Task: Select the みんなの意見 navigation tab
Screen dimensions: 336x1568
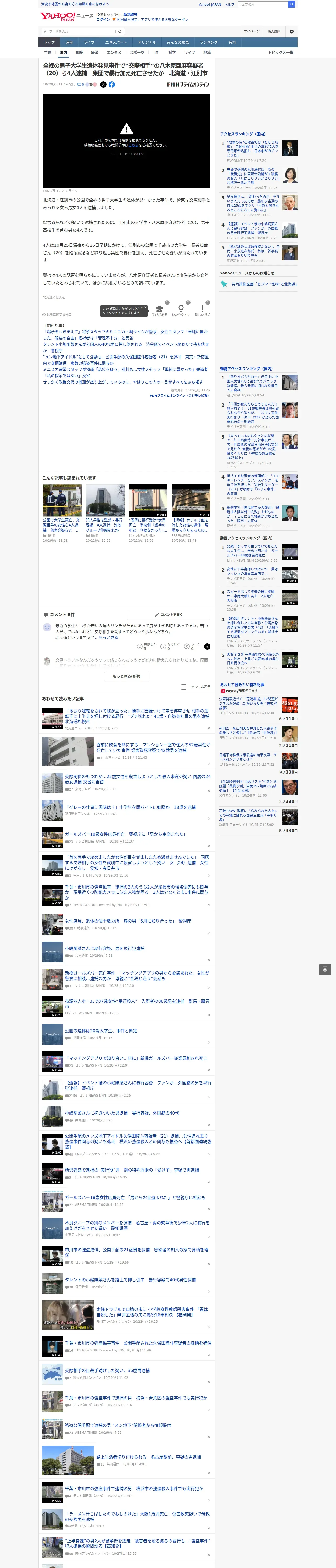Action: 177,42
